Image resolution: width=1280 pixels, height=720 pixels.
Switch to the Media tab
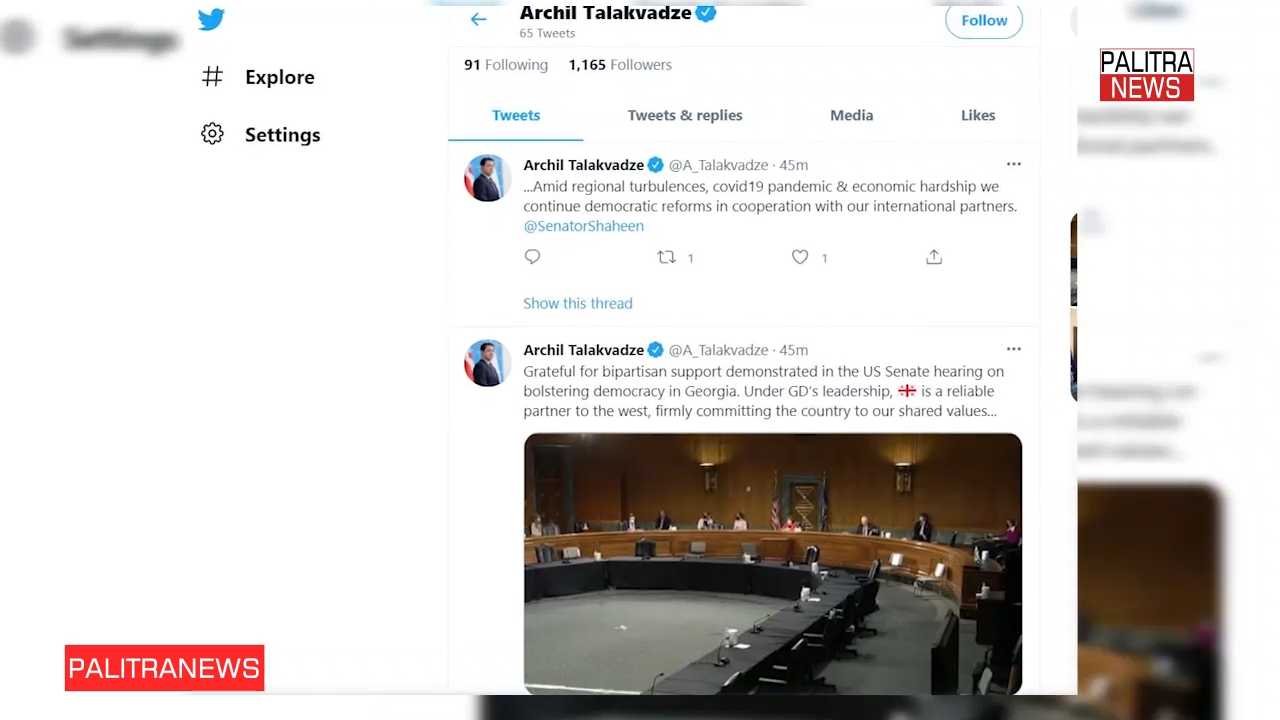click(x=851, y=115)
